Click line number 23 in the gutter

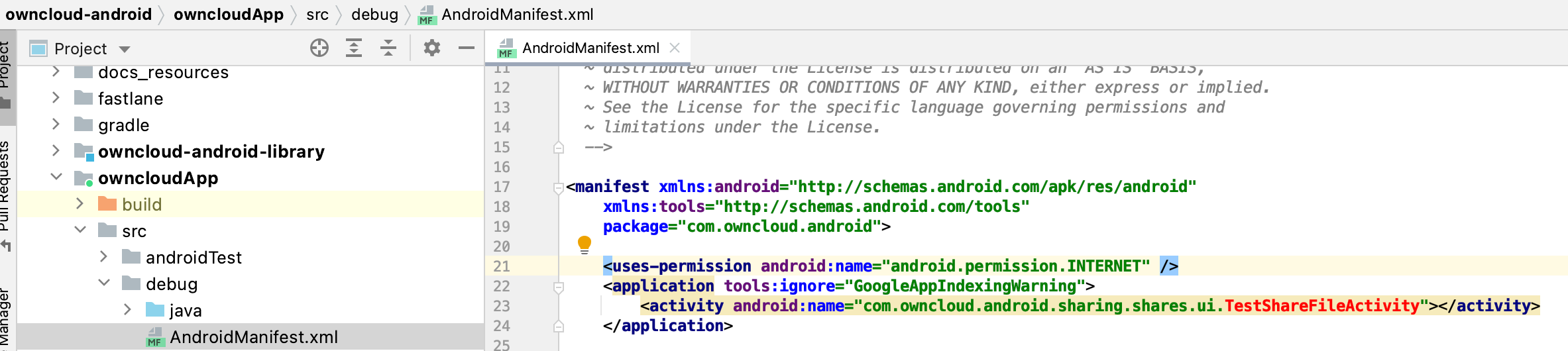click(502, 306)
